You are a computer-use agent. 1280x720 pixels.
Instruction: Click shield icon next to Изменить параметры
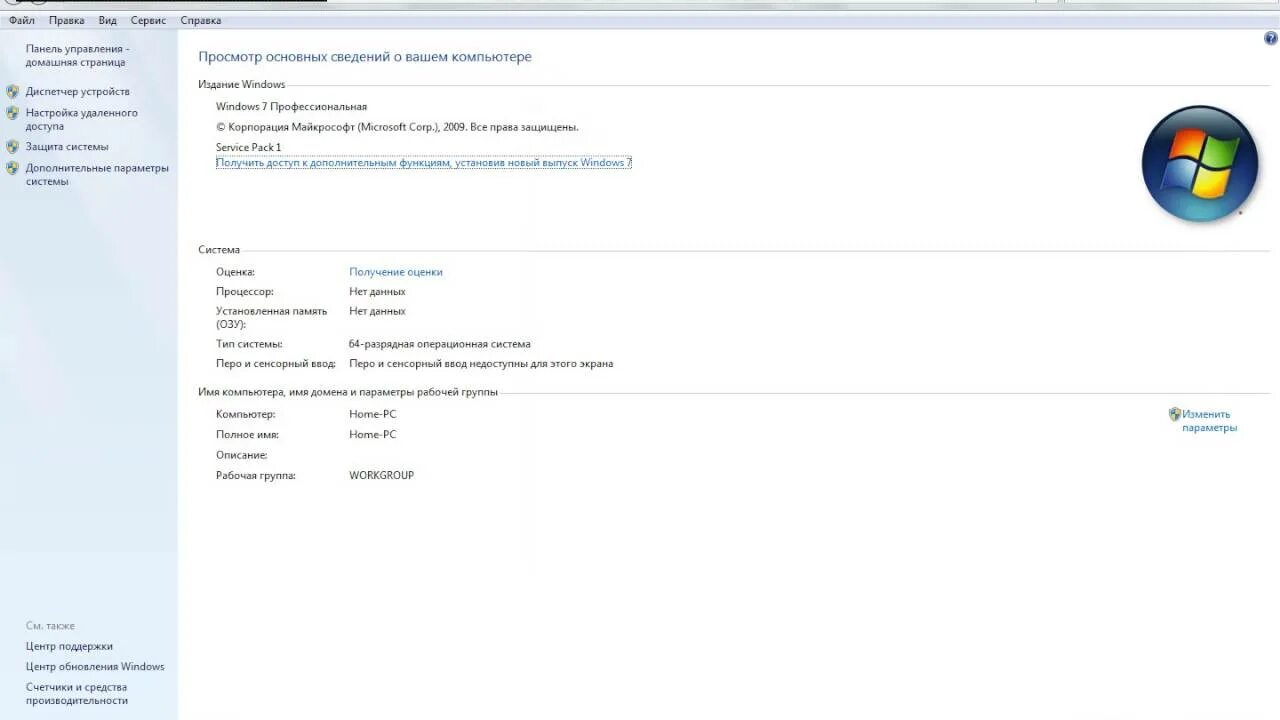coord(1175,414)
